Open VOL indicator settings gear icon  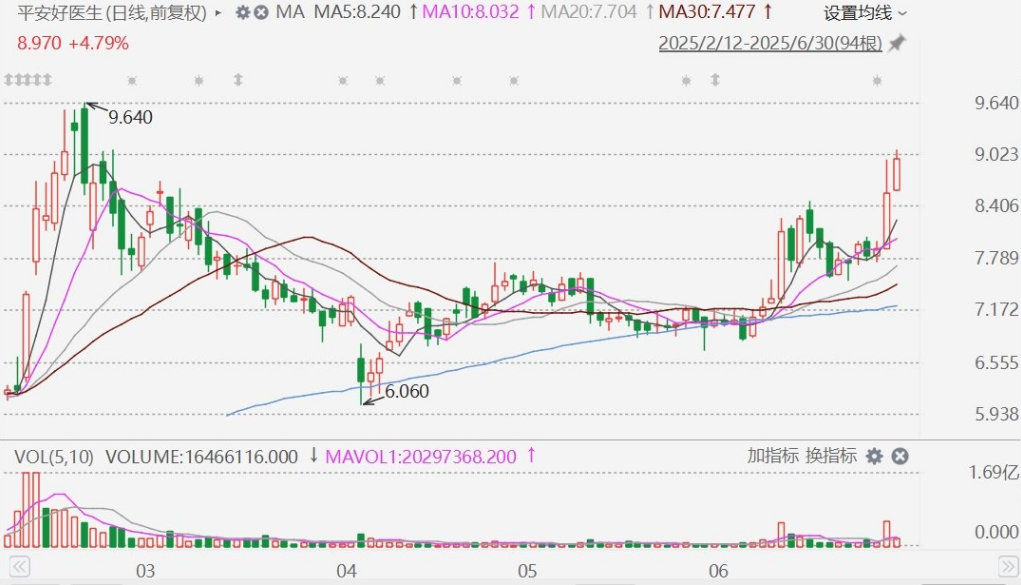(x=875, y=456)
